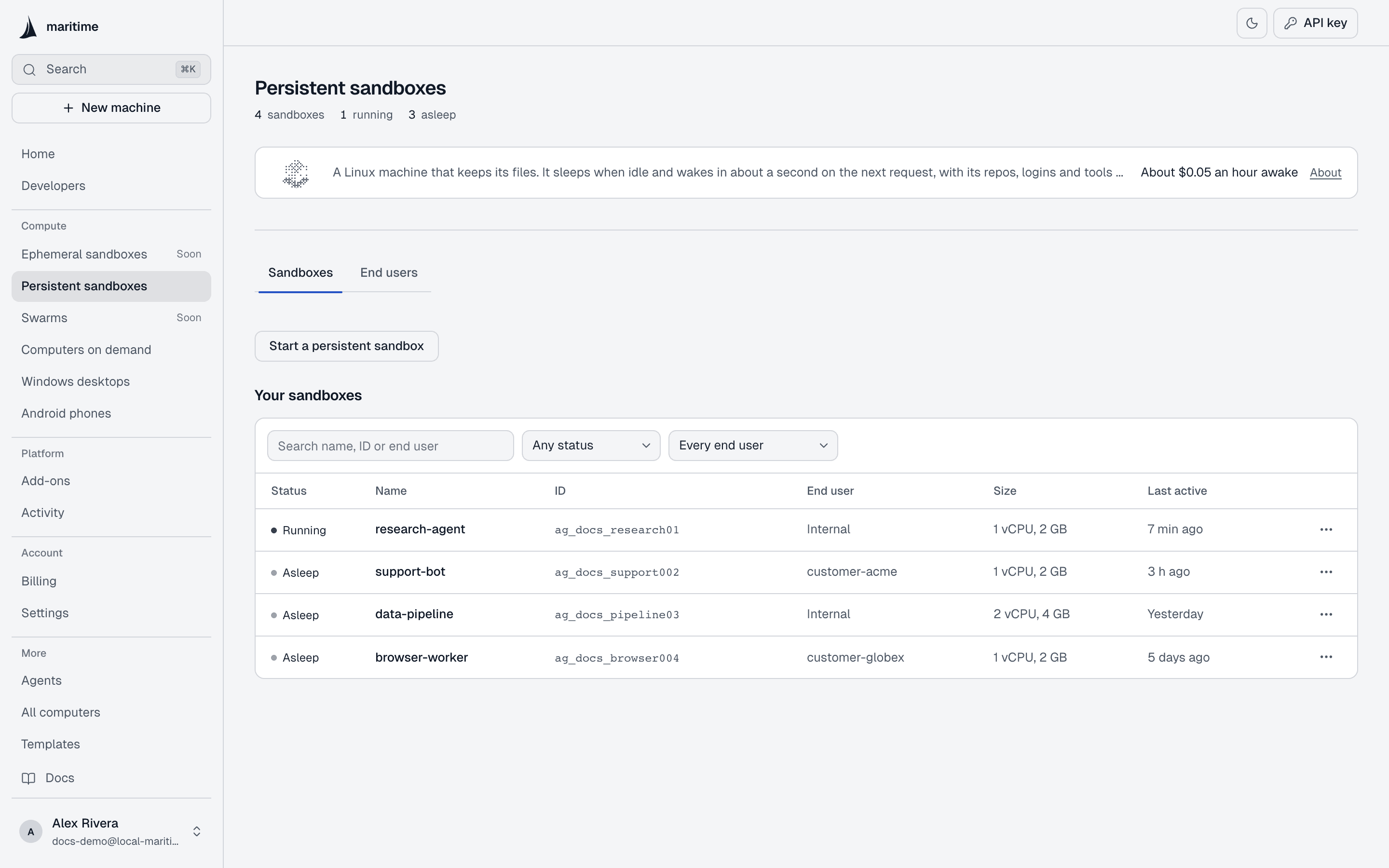This screenshot has height=868, width=1389.
Task: Open Agents in sidebar
Action: (x=111, y=680)
